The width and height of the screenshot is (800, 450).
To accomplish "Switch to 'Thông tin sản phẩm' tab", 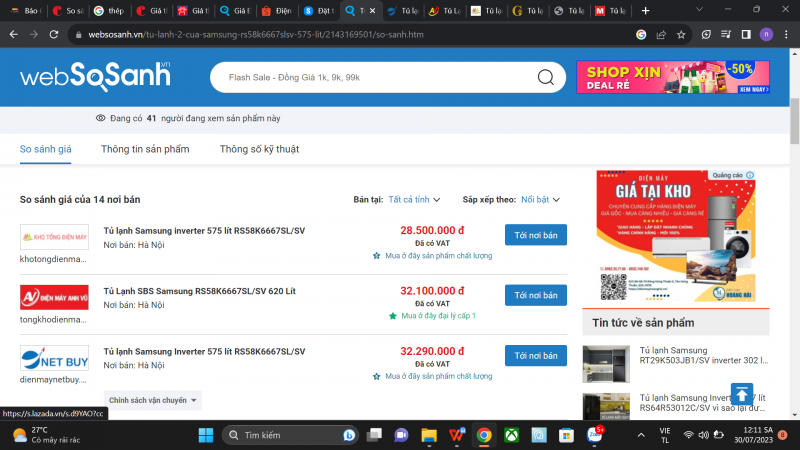I will (145, 149).
